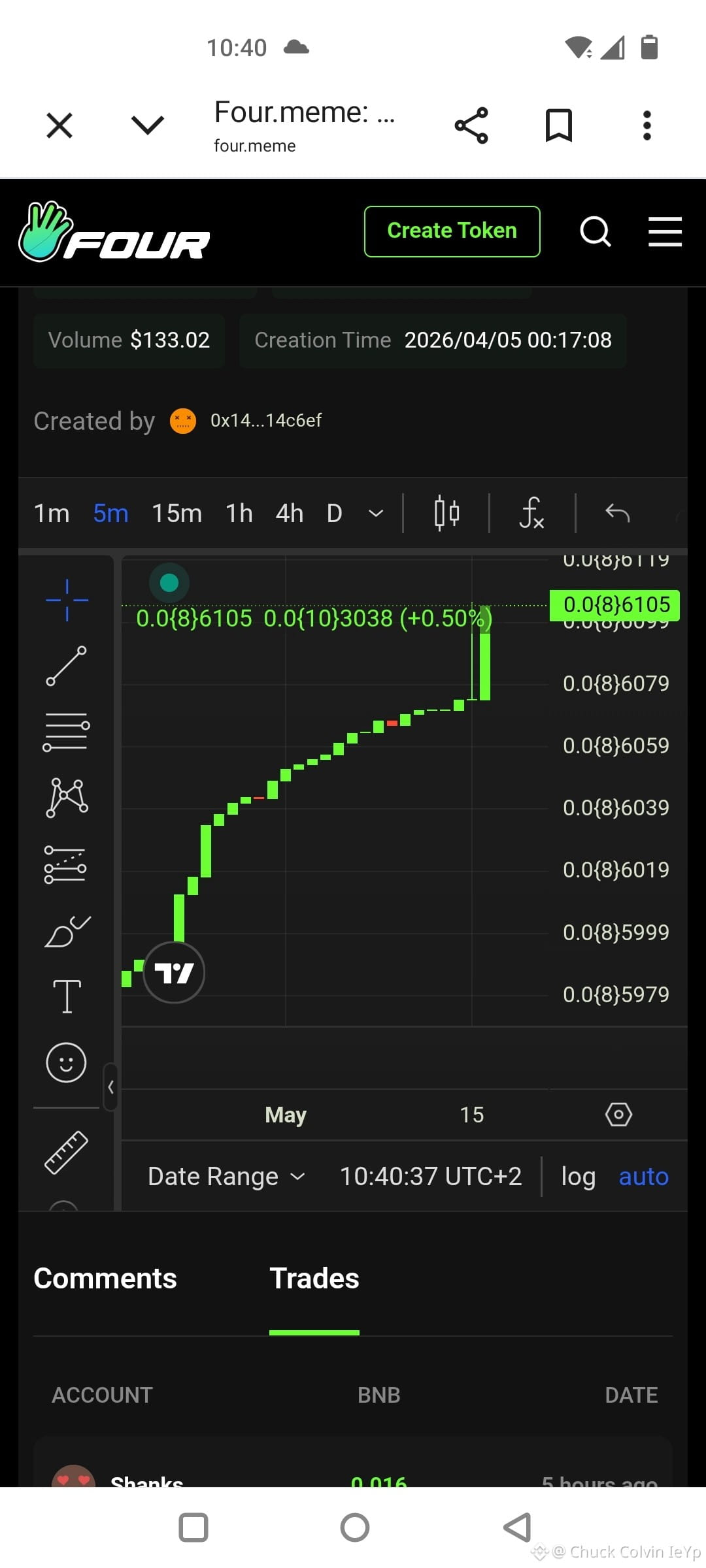706x1568 pixels.
Task: Open chart settings gear icon
Action: tap(618, 1115)
